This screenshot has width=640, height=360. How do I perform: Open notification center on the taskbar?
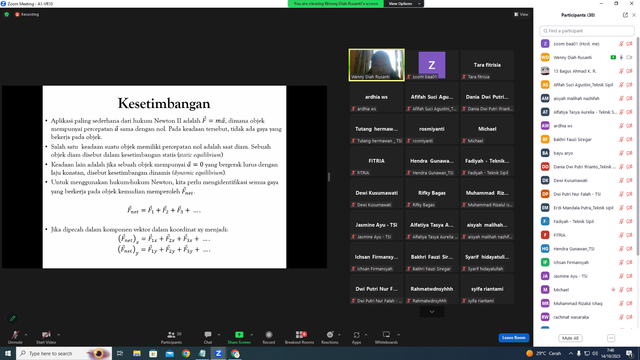point(630,353)
